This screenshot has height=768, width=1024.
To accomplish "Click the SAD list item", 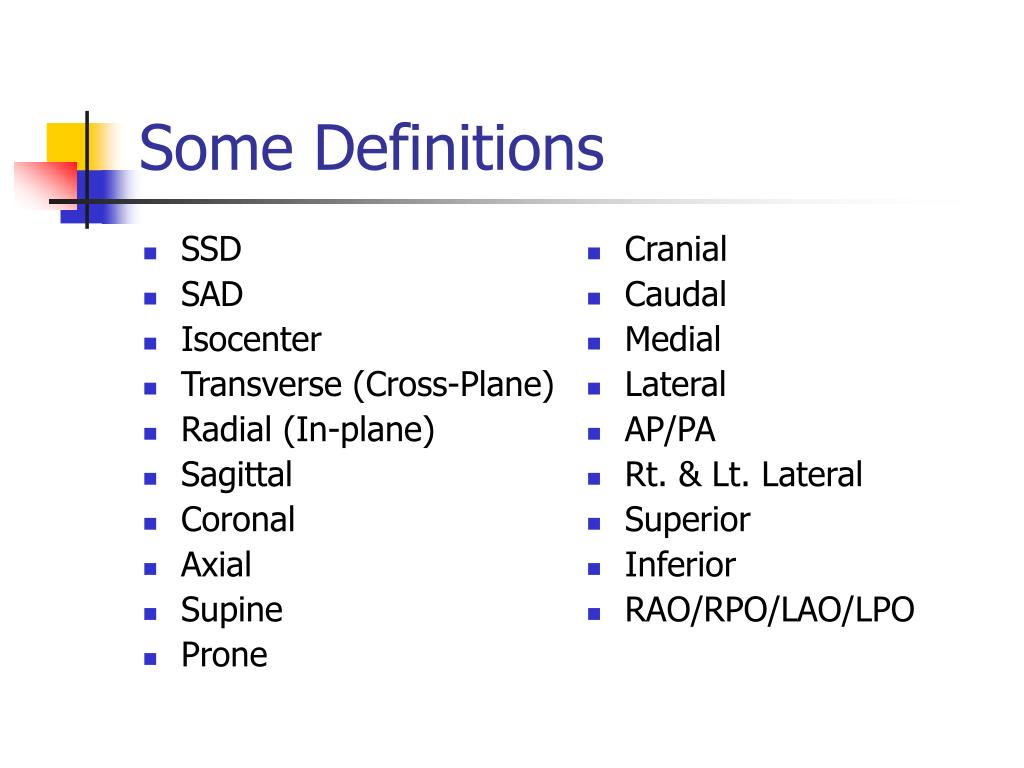I will [212, 295].
